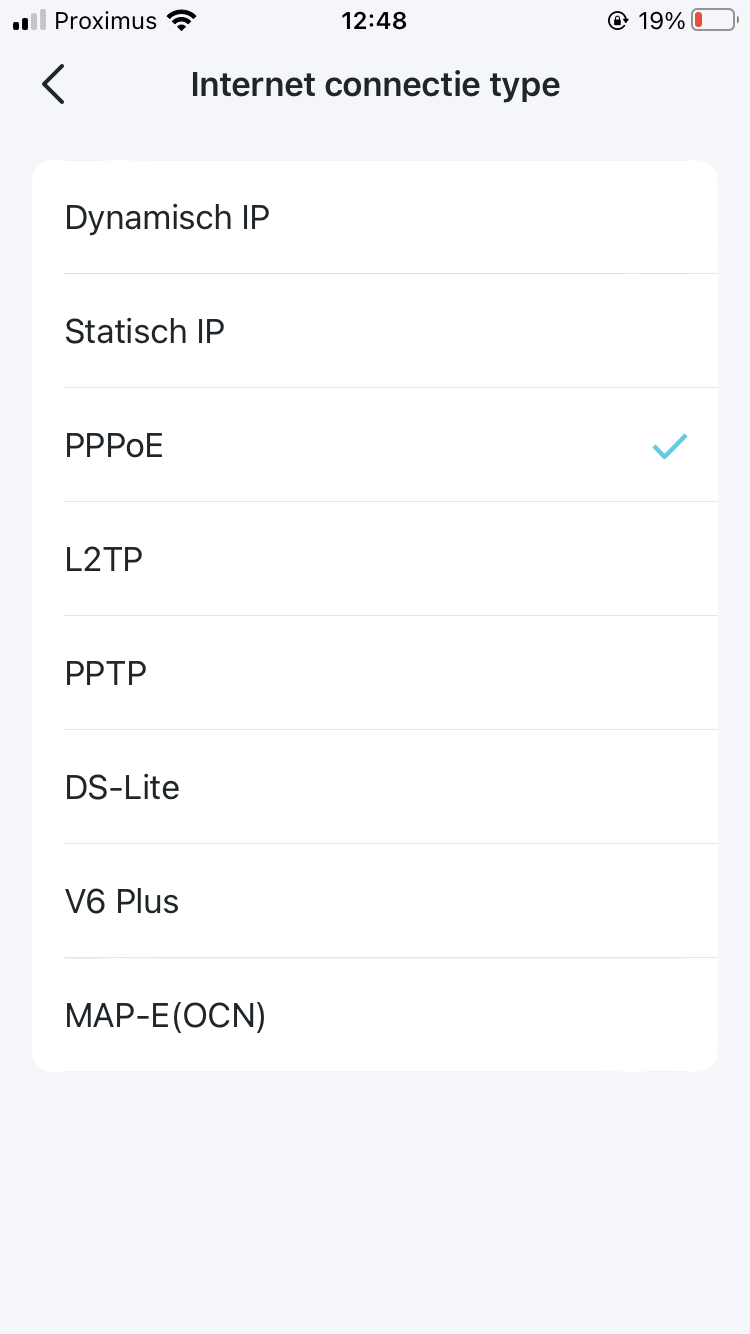Viewport: 750px width, 1334px height.
Task: Tap blank space right of MAP-E(OCN)
Action: coord(500,1015)
